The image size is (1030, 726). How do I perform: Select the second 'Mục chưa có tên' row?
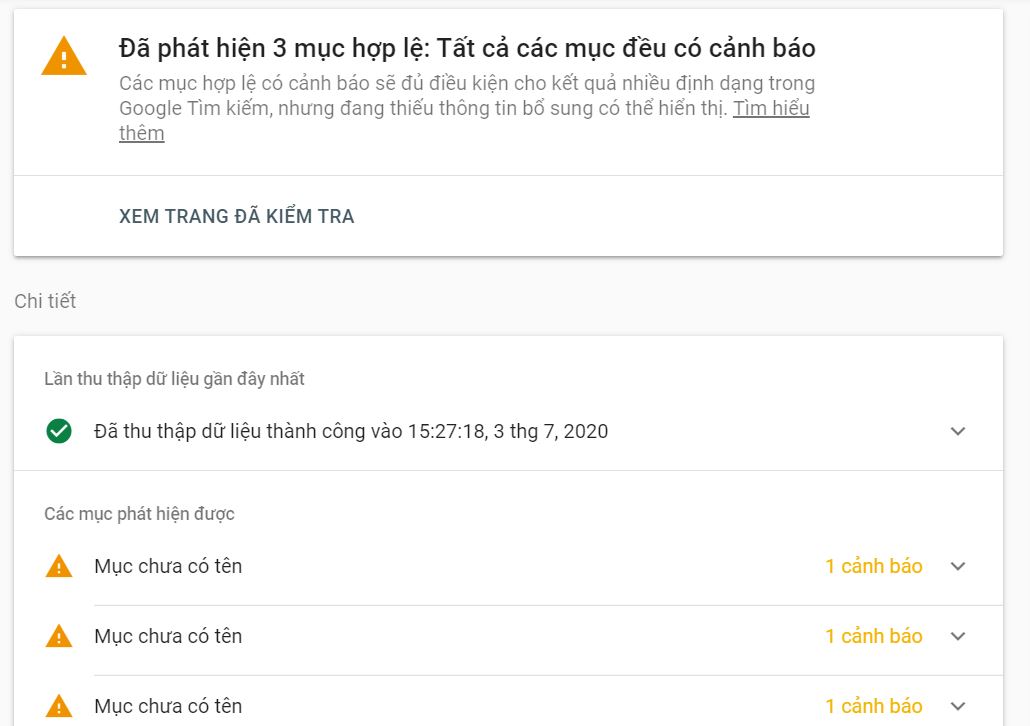pos(508,636)
